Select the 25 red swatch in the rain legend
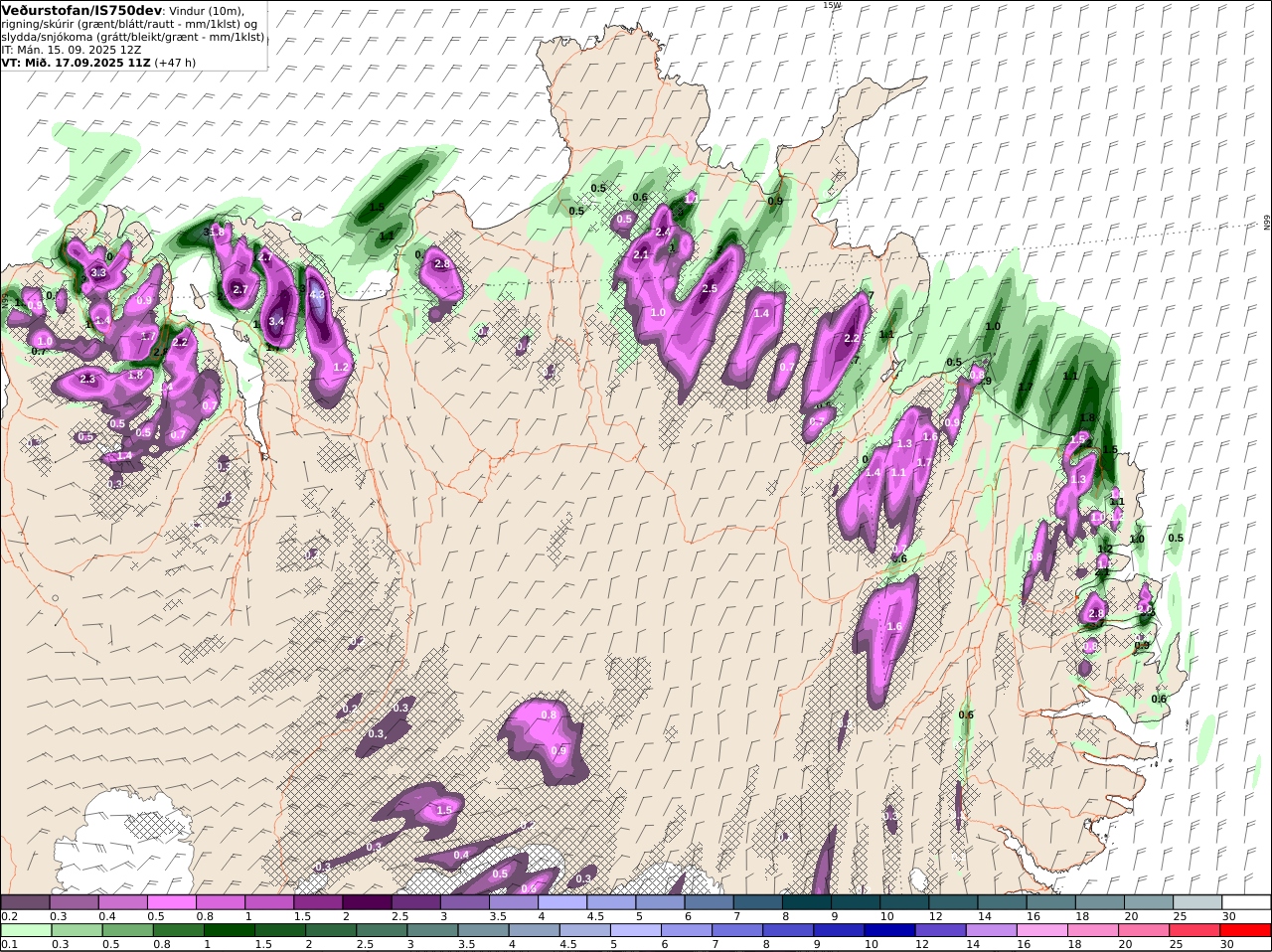Screen dimensions: 1272x952 pyautogui.click(x=1193, y=930)
